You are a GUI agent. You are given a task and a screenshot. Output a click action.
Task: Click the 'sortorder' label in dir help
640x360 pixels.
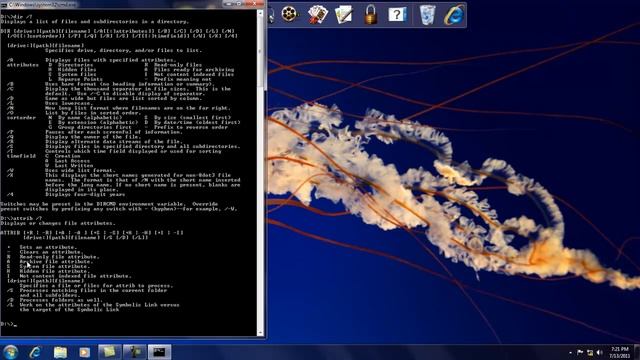(x=21, y=118)
